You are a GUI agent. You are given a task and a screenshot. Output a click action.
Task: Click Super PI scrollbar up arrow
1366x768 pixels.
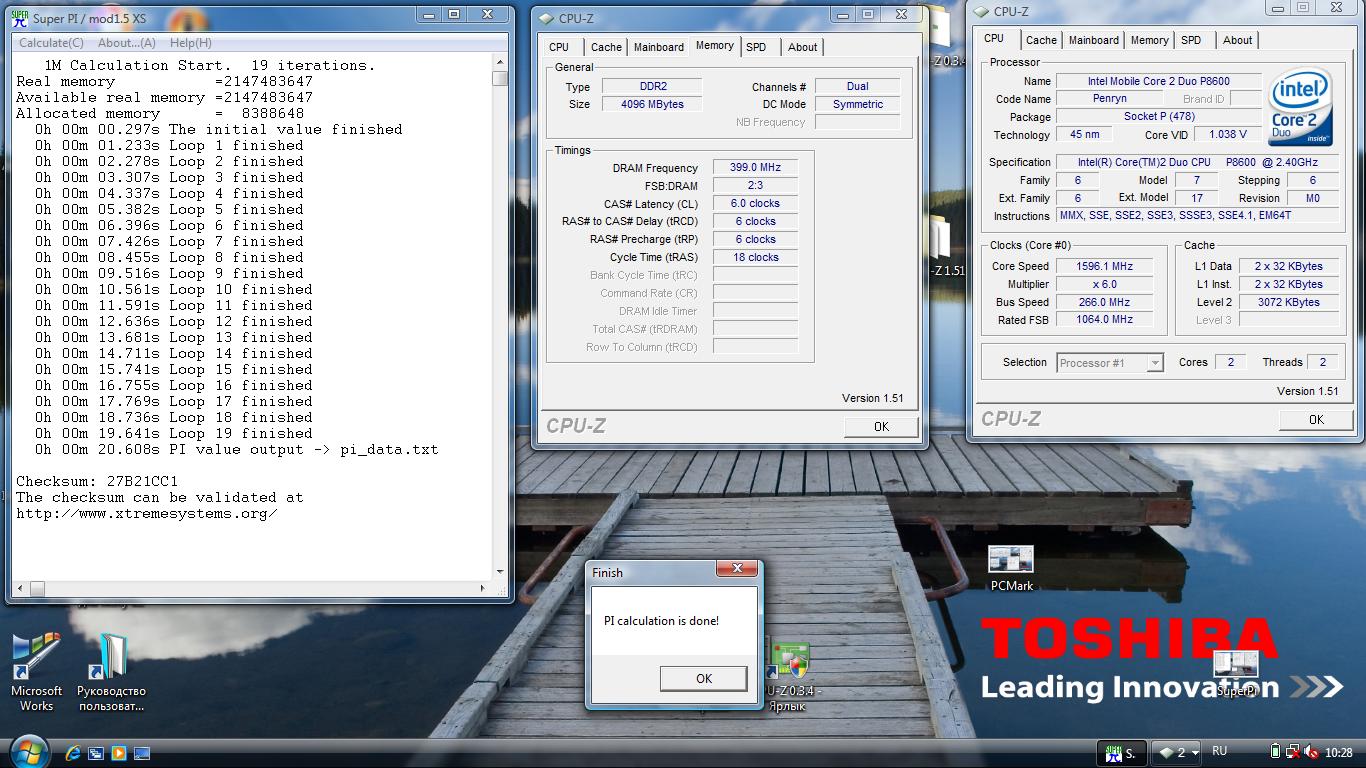coord(500,62)
